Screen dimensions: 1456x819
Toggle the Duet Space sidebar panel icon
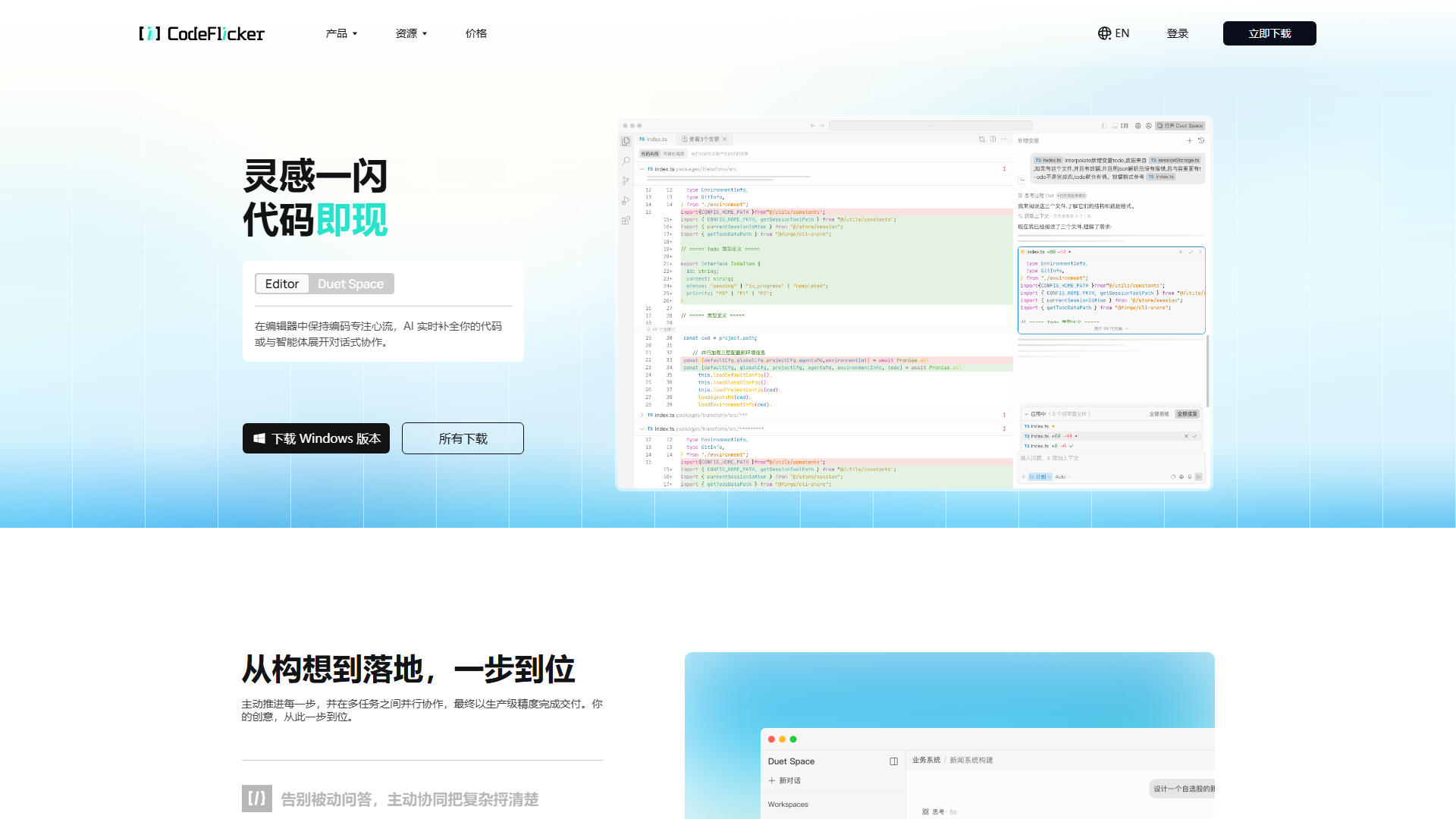pyautogui.click(x=893, y=761)
